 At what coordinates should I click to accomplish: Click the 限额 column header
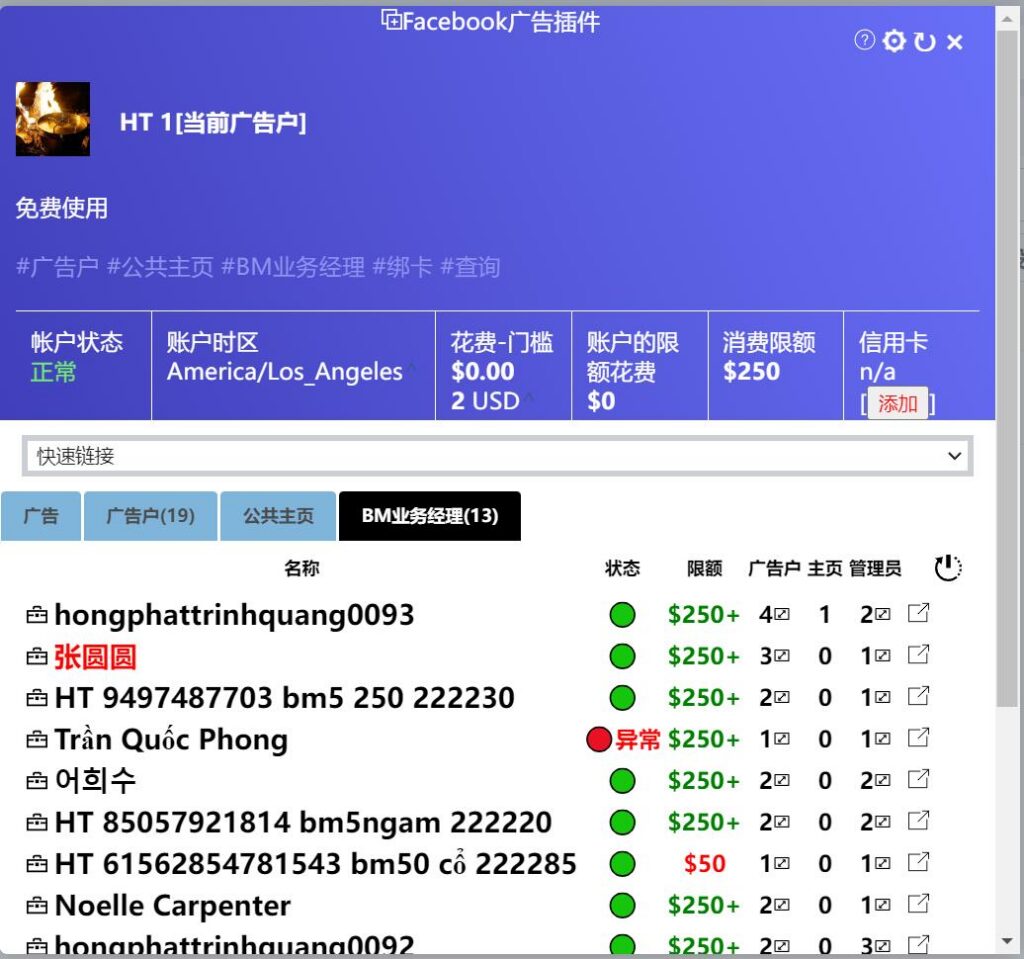(705, 568)
